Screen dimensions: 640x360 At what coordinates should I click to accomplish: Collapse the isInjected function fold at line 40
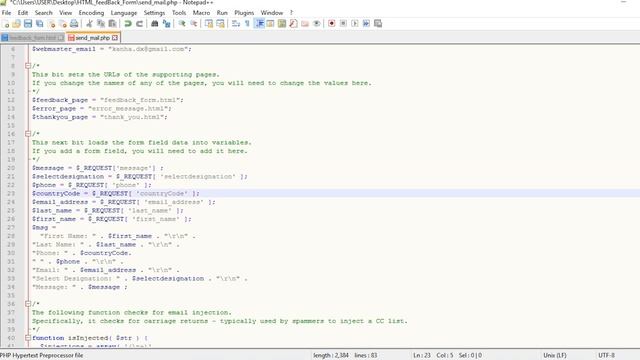point(28,338)
